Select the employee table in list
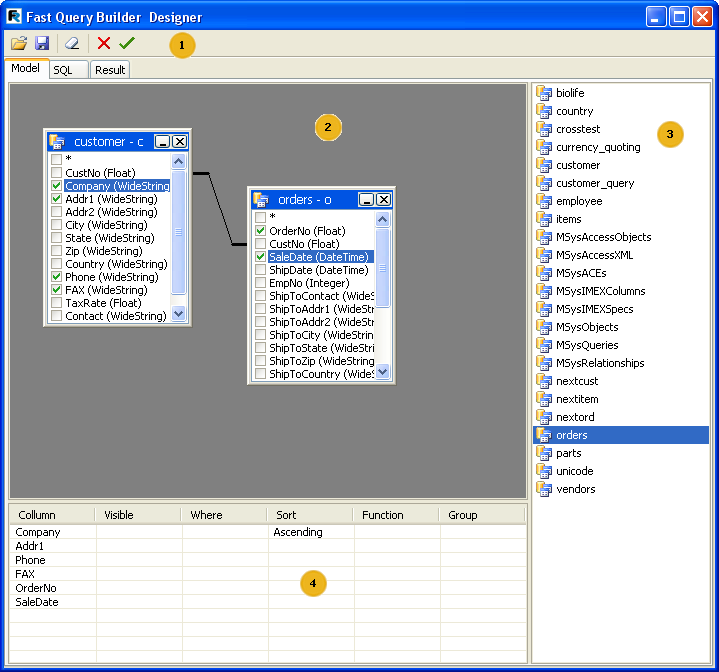 point(579,201)
